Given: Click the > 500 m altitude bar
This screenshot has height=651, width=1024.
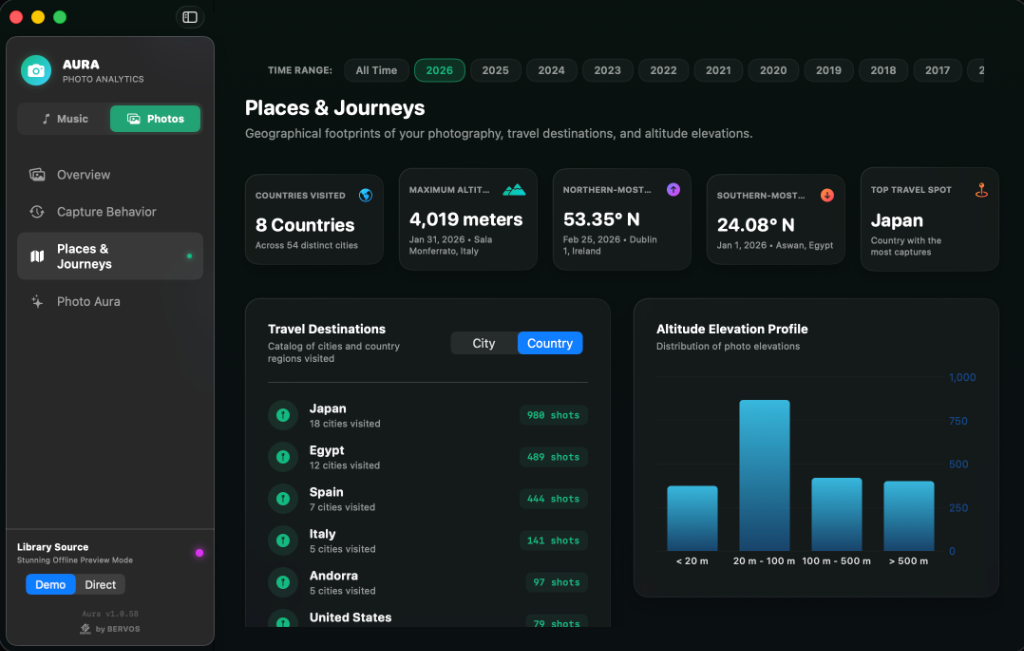Looking at the screenshot, I should (908, 516).
